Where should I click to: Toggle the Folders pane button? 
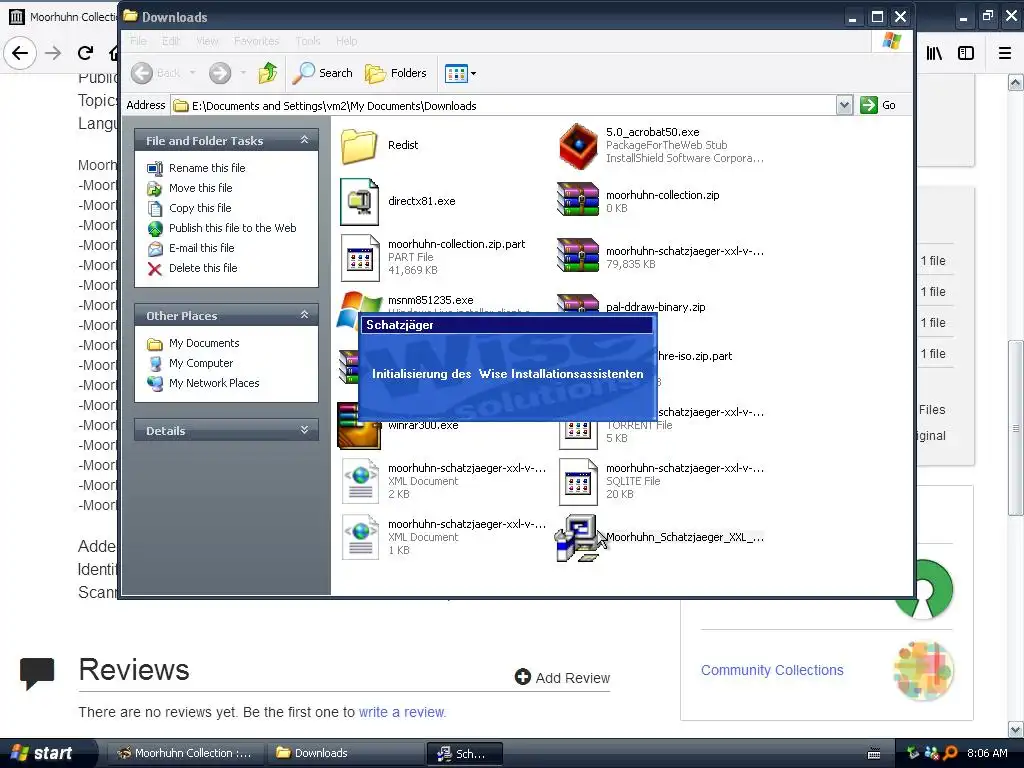(x=396, y=73)
